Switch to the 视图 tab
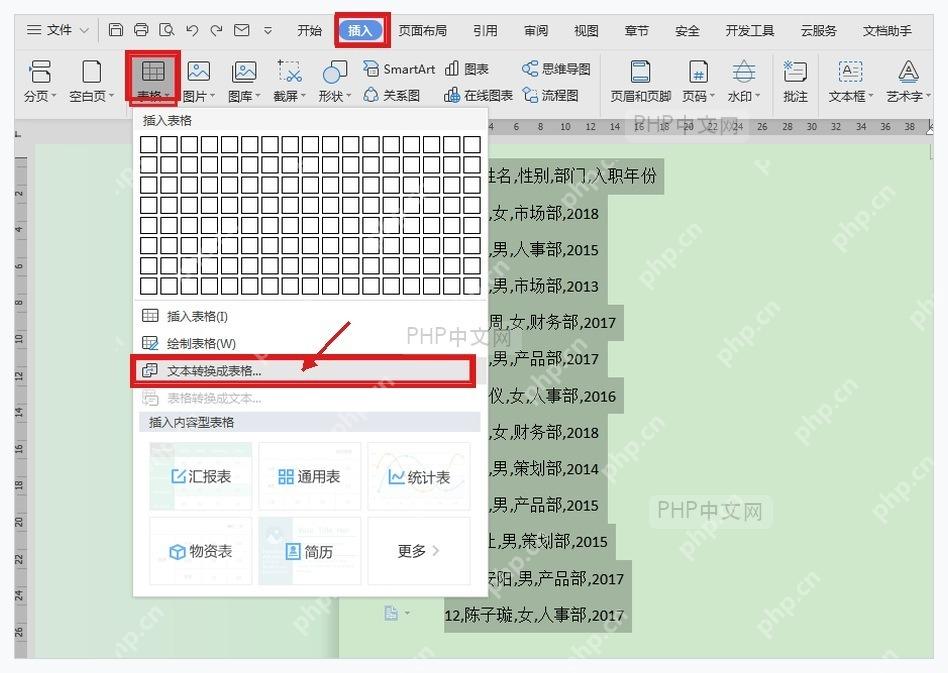Screen dimensions: 948x673 pyautogui.click(x=586, y=30)
